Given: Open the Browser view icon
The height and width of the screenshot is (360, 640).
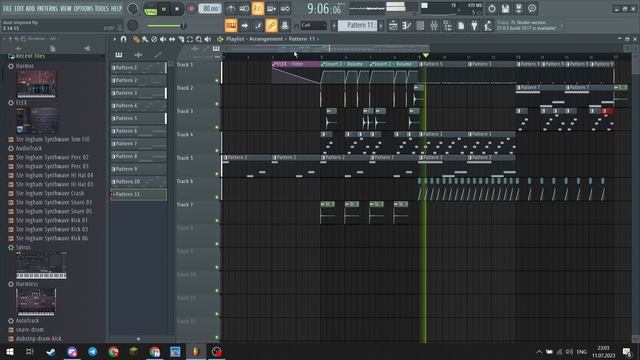Looking at the screenshot, I should coord(447,26).
